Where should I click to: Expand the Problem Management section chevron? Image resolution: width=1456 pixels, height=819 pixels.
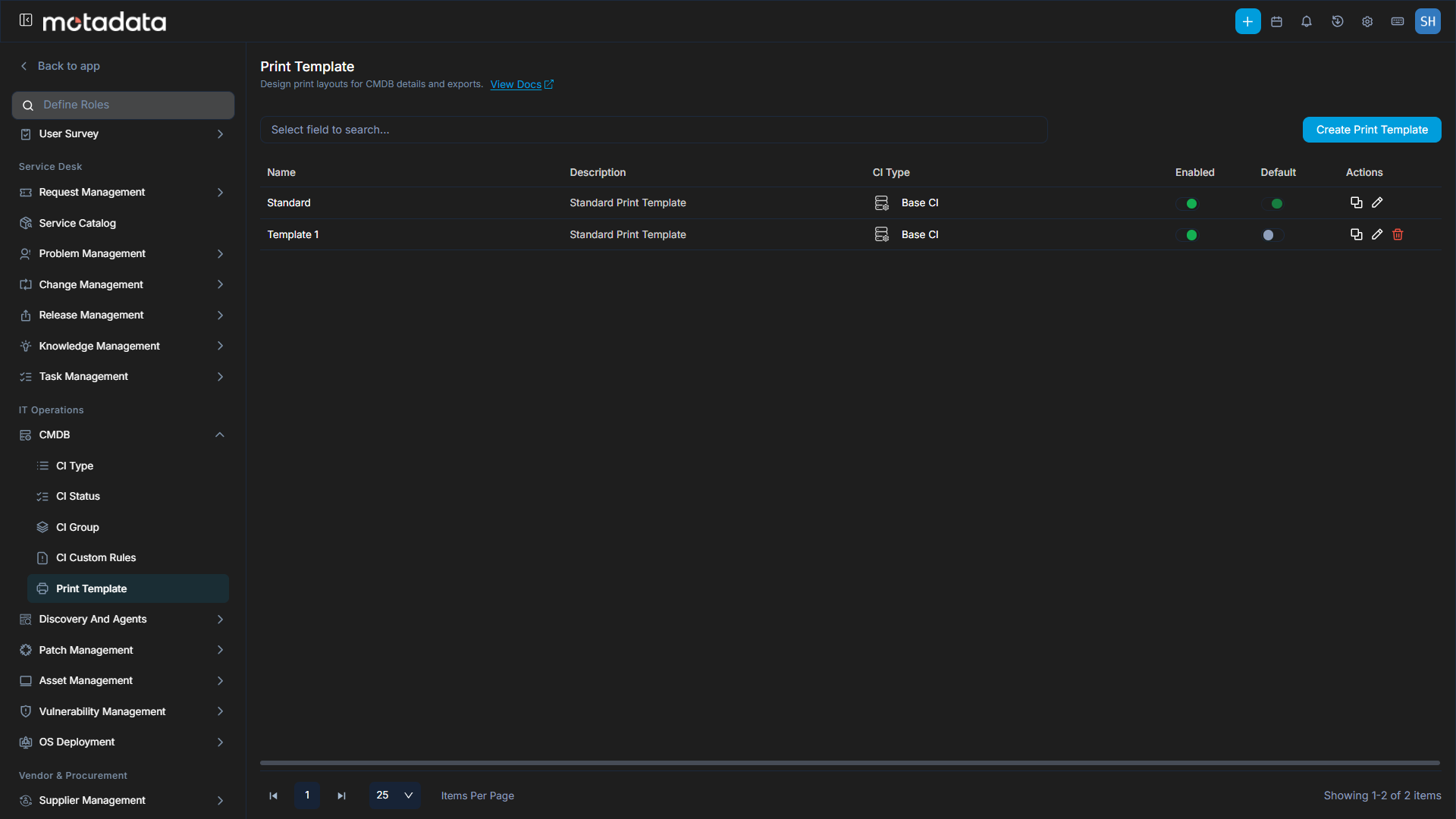[220, 254]
